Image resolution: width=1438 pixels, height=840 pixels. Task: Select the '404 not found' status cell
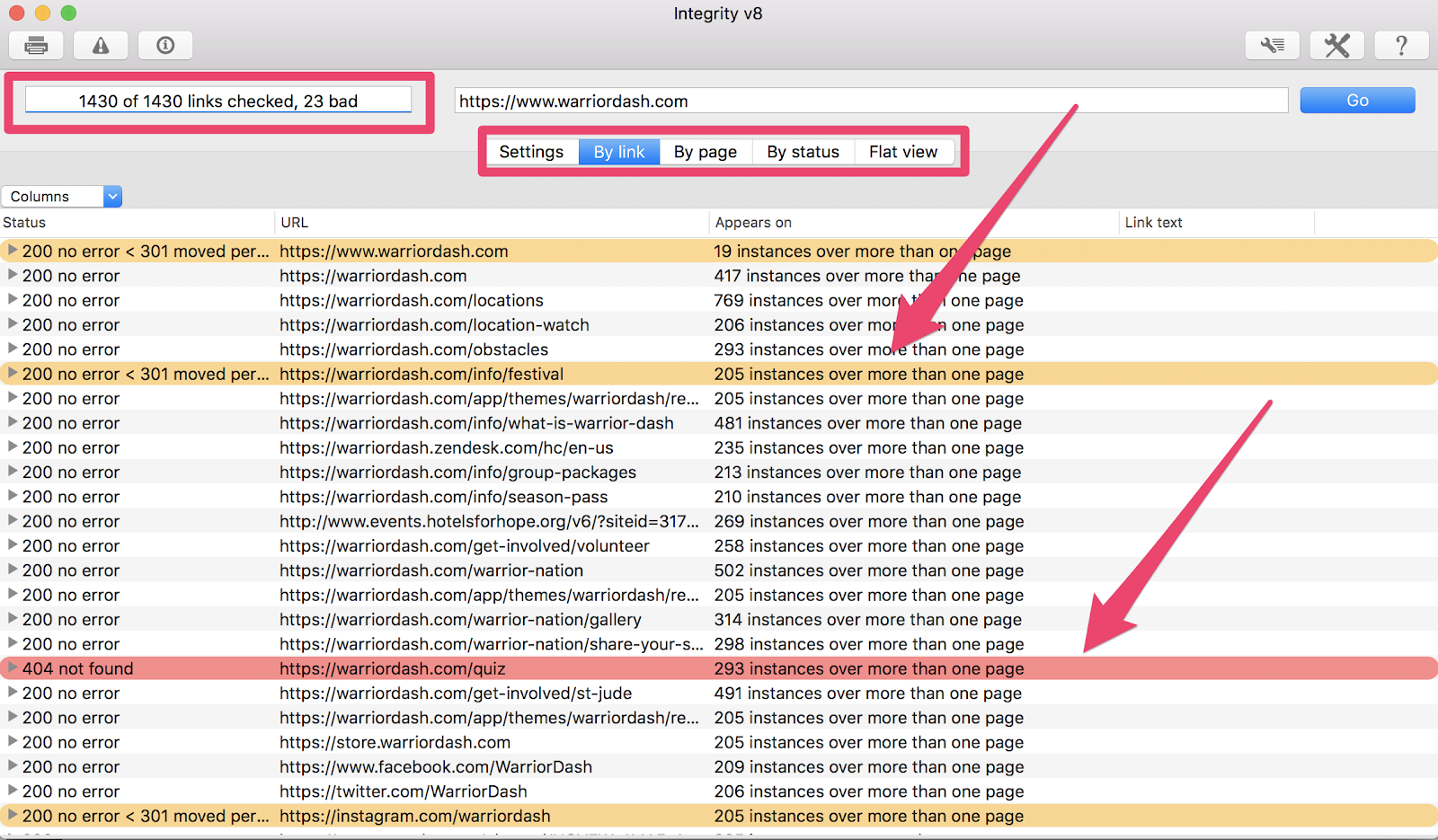pos(78,668)
